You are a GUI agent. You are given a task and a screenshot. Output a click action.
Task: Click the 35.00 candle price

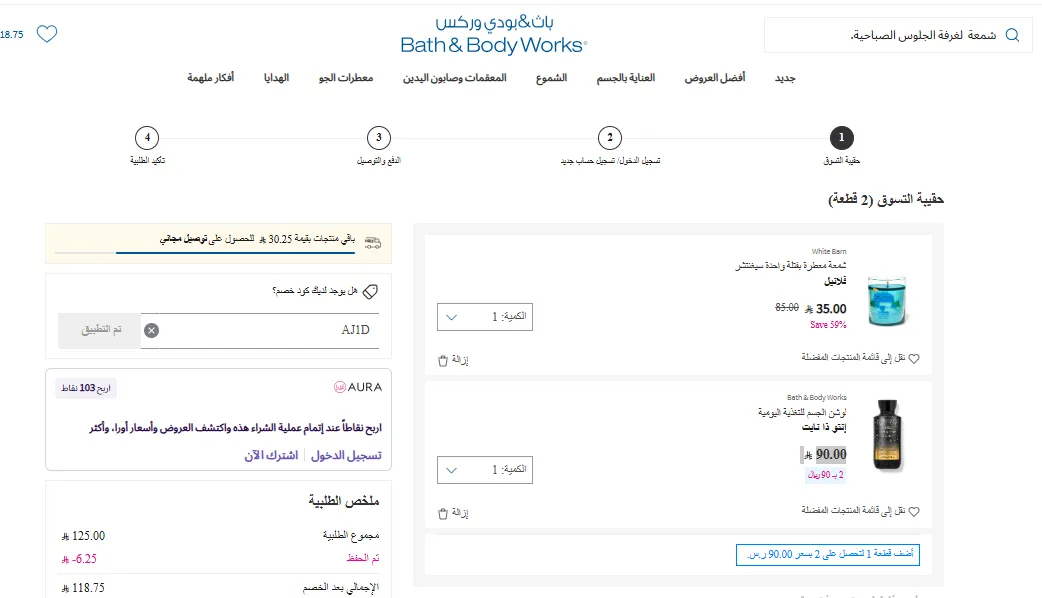coord(825,309)
